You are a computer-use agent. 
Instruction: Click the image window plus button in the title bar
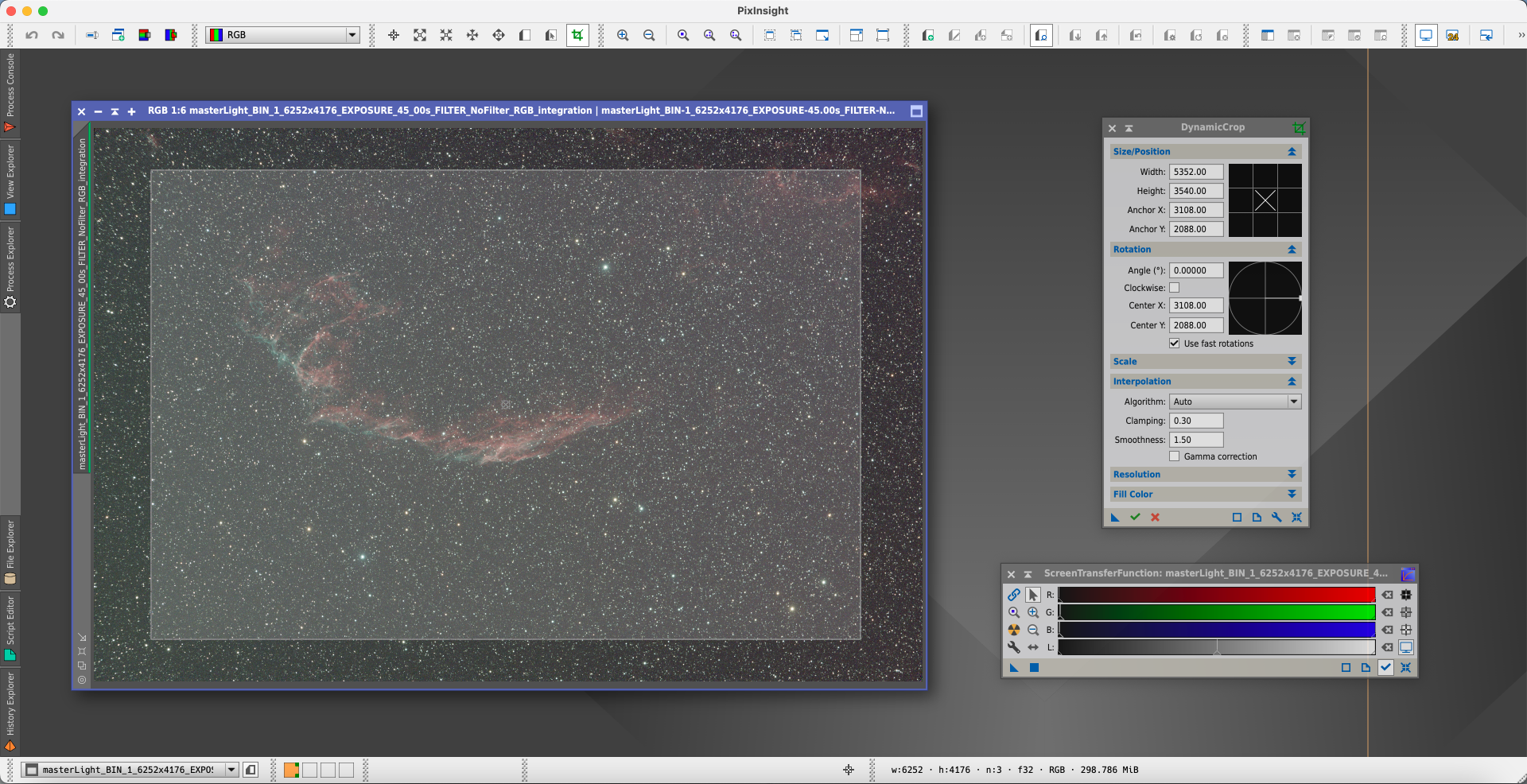(x=132, y=111)
